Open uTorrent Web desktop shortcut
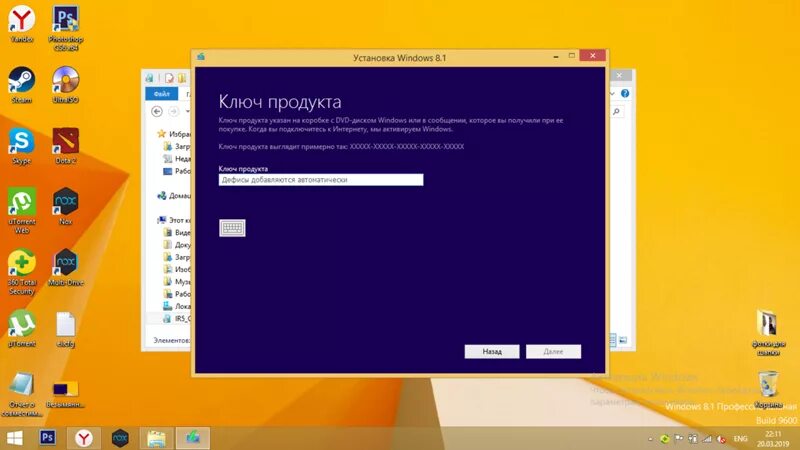The height and width of the screenshot is (450, 800). pyautogui.click(x=21, y=211)
